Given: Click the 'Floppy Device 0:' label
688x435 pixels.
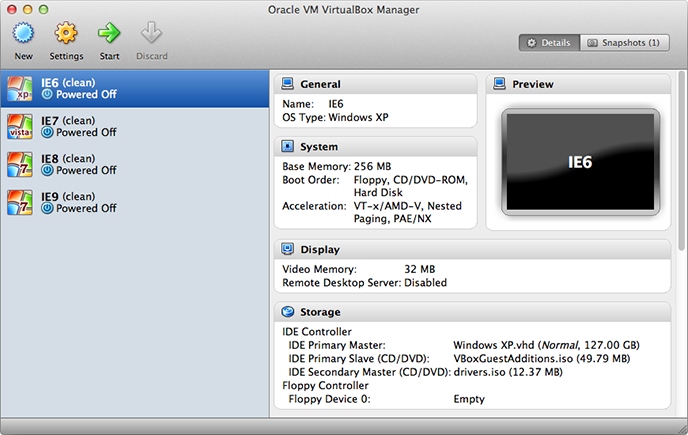Looking at the screenshot, I should coord(330,399).
